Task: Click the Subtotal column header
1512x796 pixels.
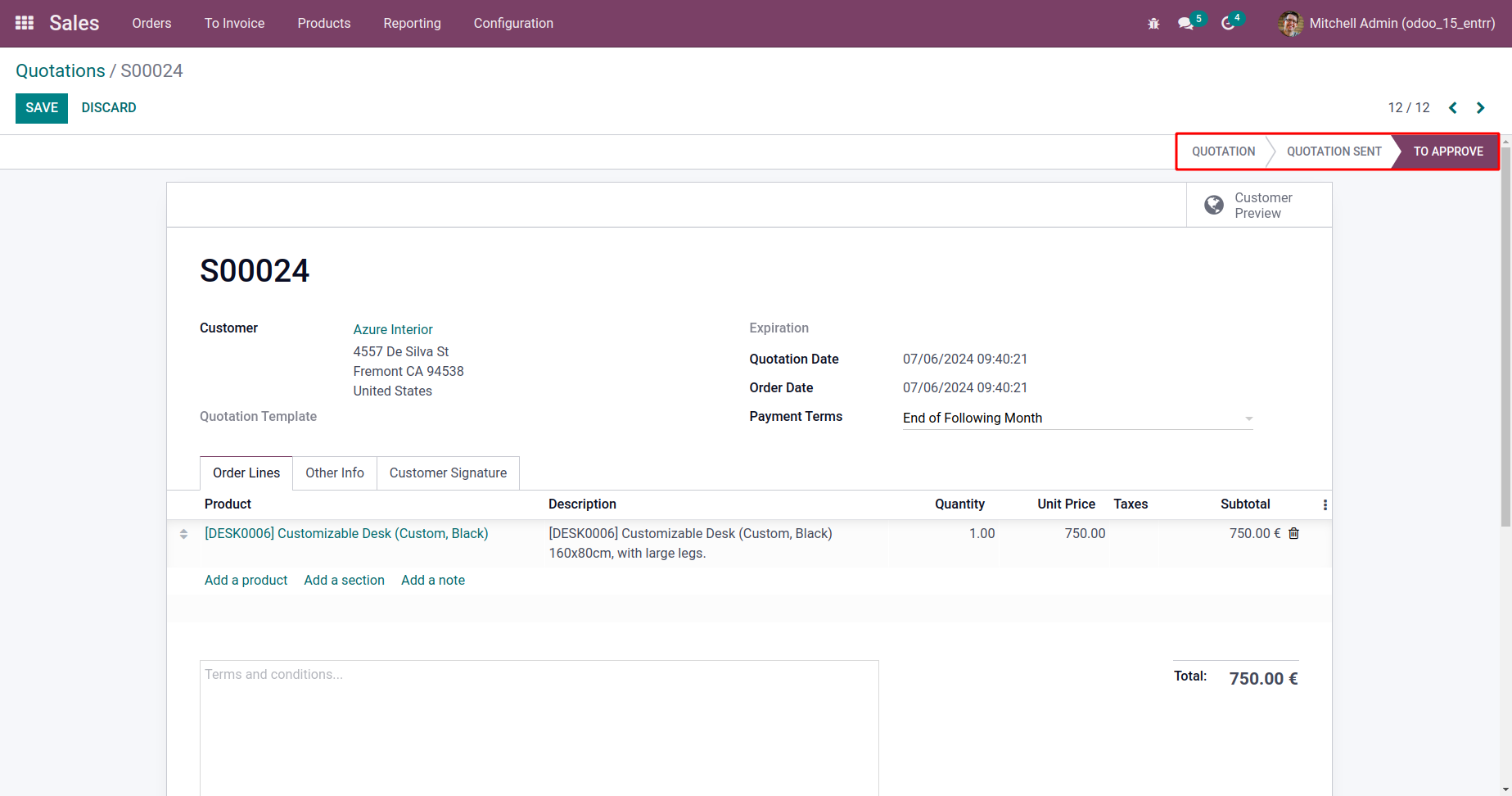Action: [x=1245, y=504]
